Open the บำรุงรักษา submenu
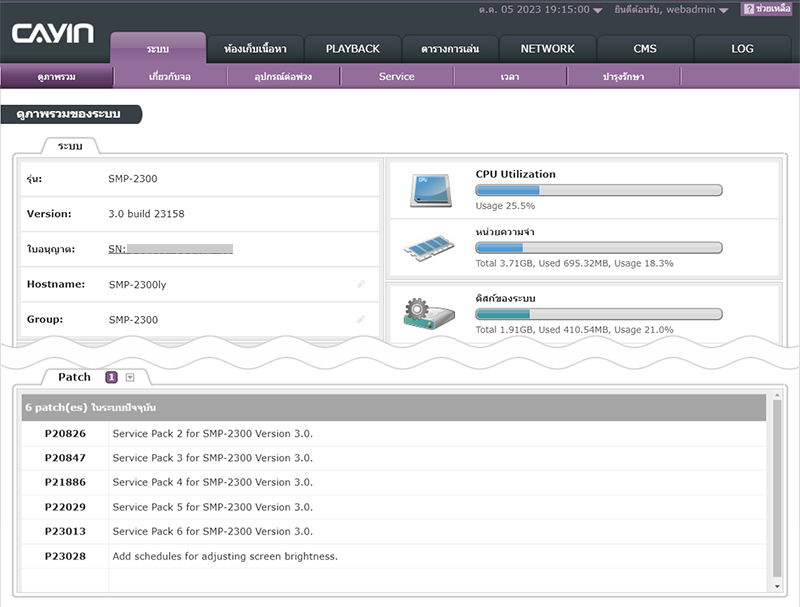The height and width of the screenshot is (607, 800). [x=623, y=77]
